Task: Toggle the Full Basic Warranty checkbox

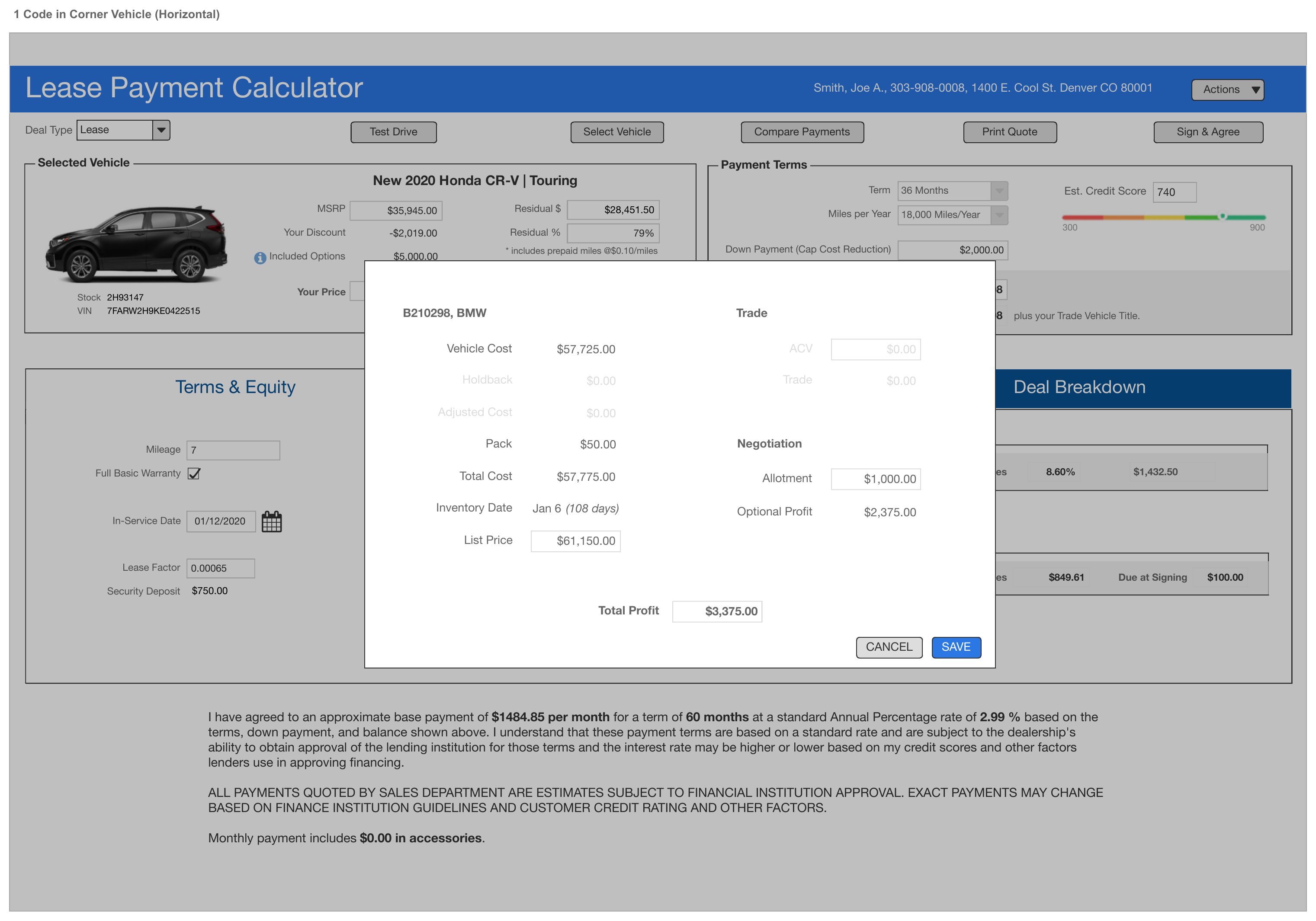Action: (194, 473)
